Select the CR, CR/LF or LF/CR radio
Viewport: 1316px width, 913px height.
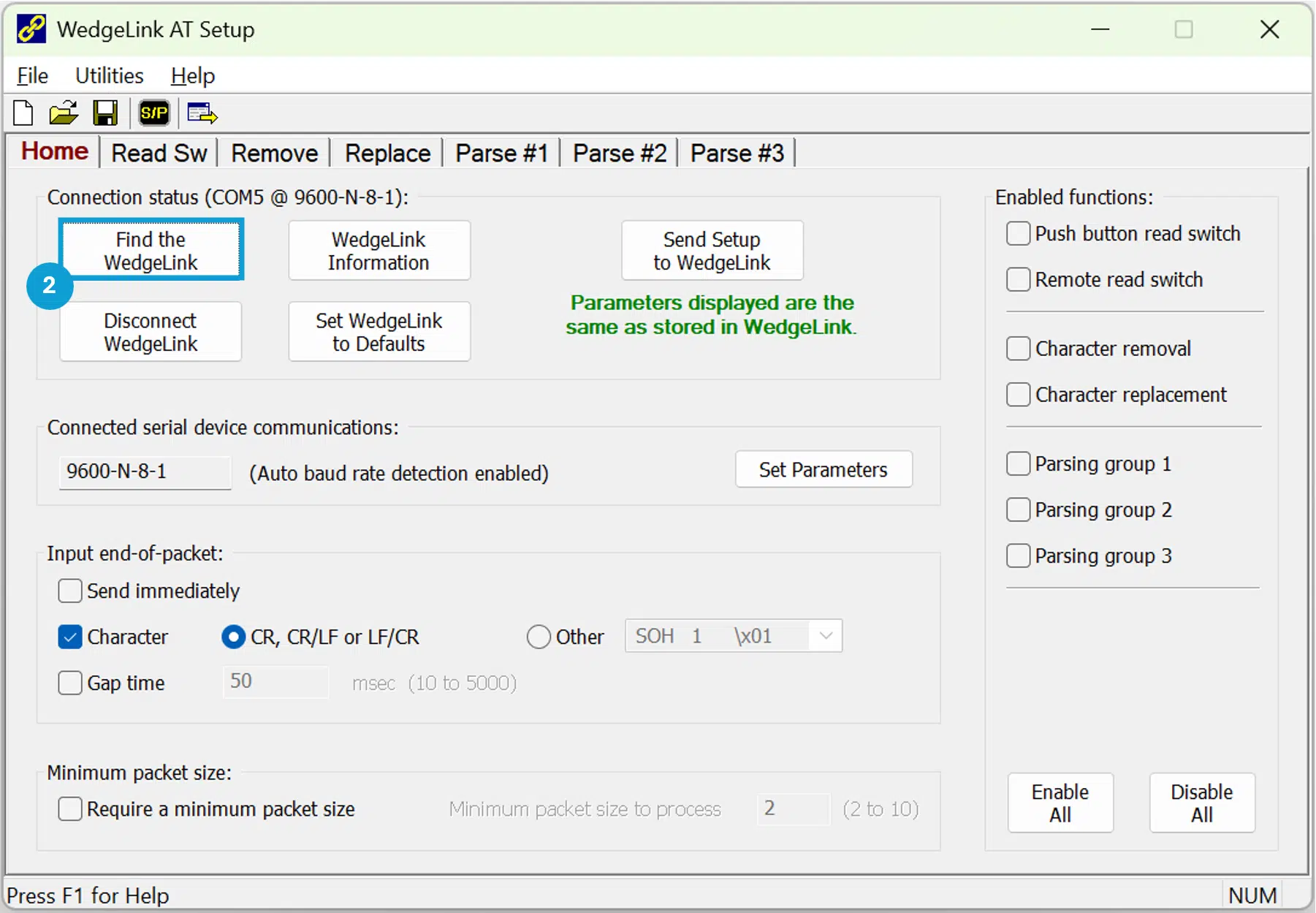(x=233, y=637)
